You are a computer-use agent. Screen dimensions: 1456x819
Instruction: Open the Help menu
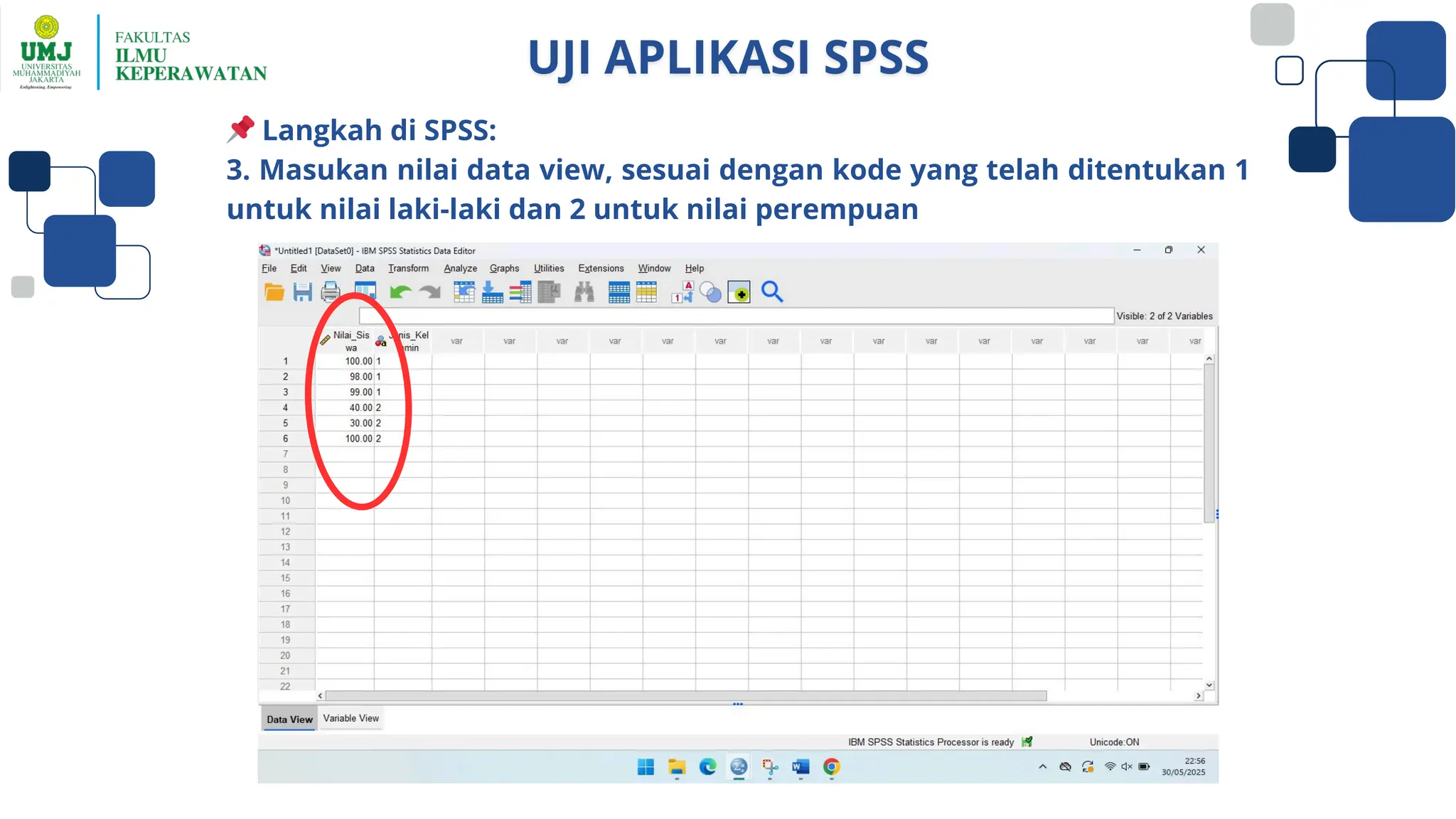695,268
